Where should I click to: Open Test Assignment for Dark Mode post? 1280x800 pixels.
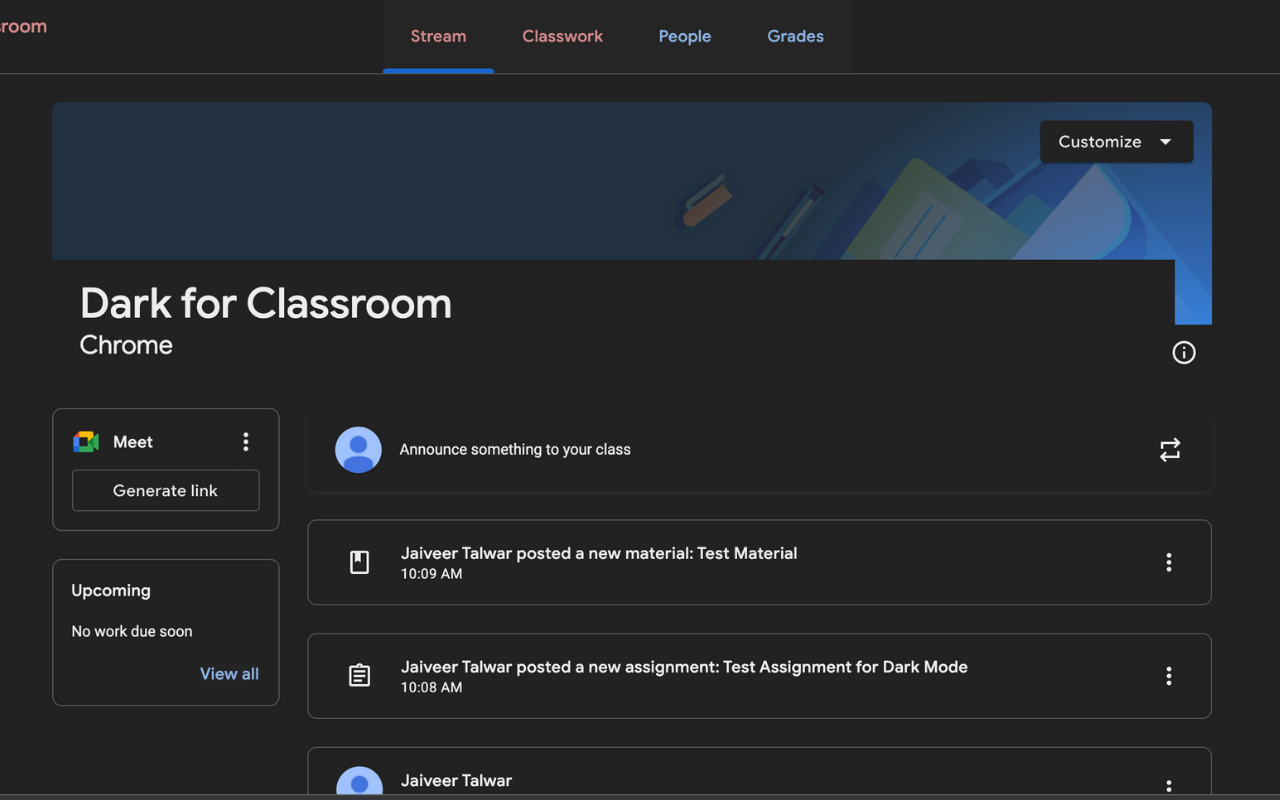(x=759, y=676)
